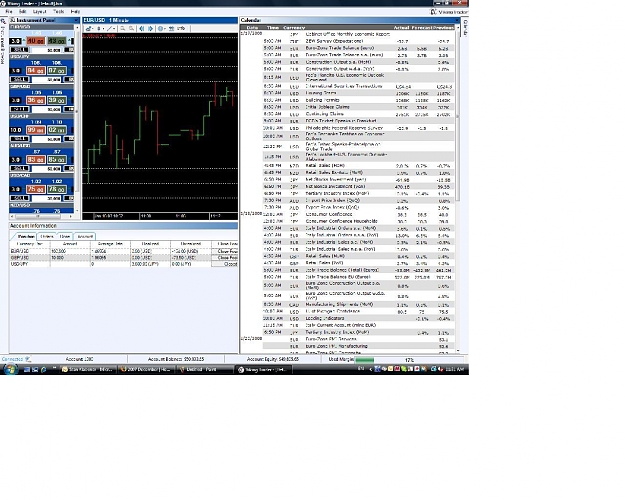Image resolution: width=625 pixels, height=500 pixels.
Task: Click the Consumer Confidence Households calendar row
Action: (358, 221)
